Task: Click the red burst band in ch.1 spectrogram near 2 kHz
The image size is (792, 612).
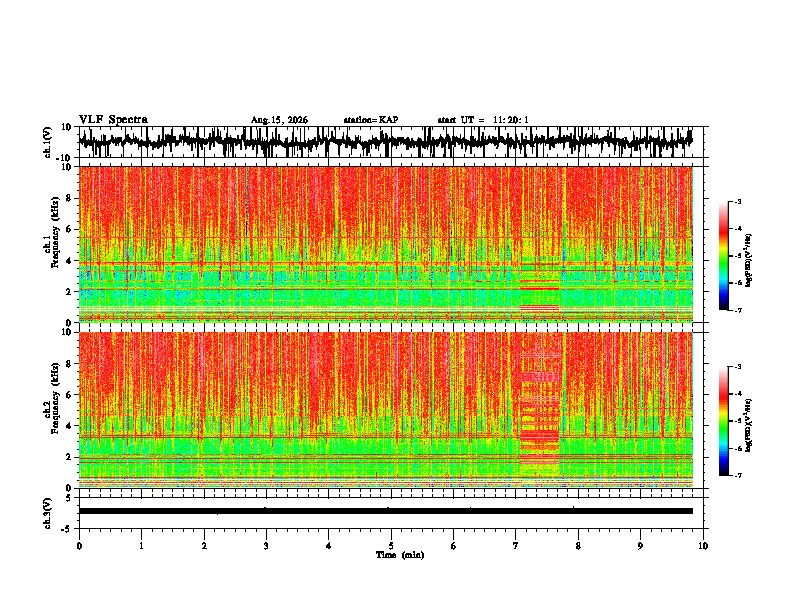Action: click(x=539, y=289)
